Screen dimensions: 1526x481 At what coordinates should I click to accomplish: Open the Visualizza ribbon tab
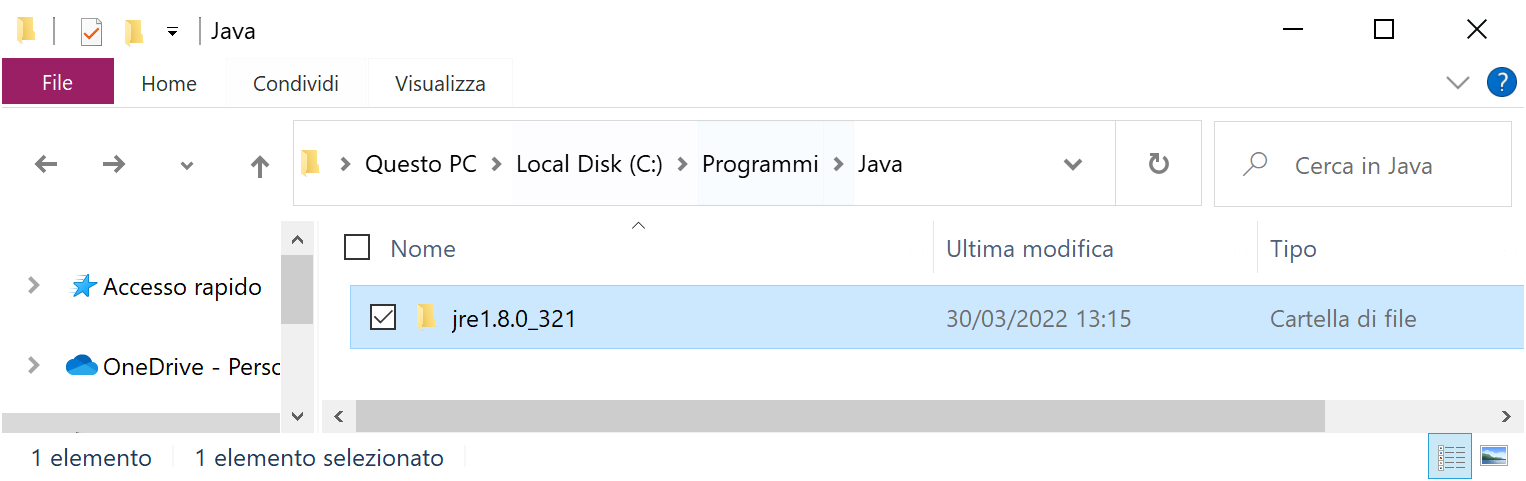[x=440, y=84]
